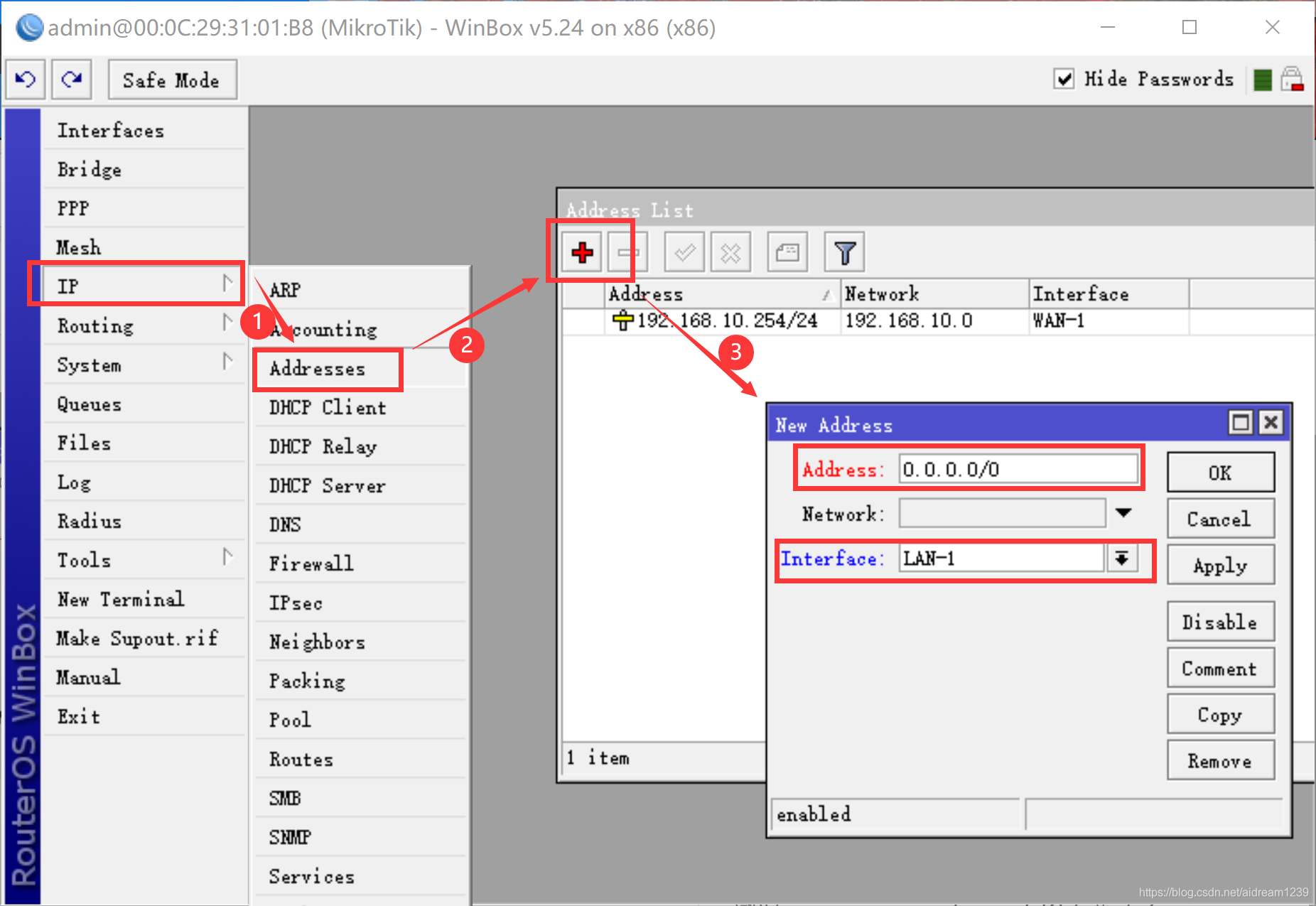
Task: Click the red plus Add address icon
Action: pos(582,252)
